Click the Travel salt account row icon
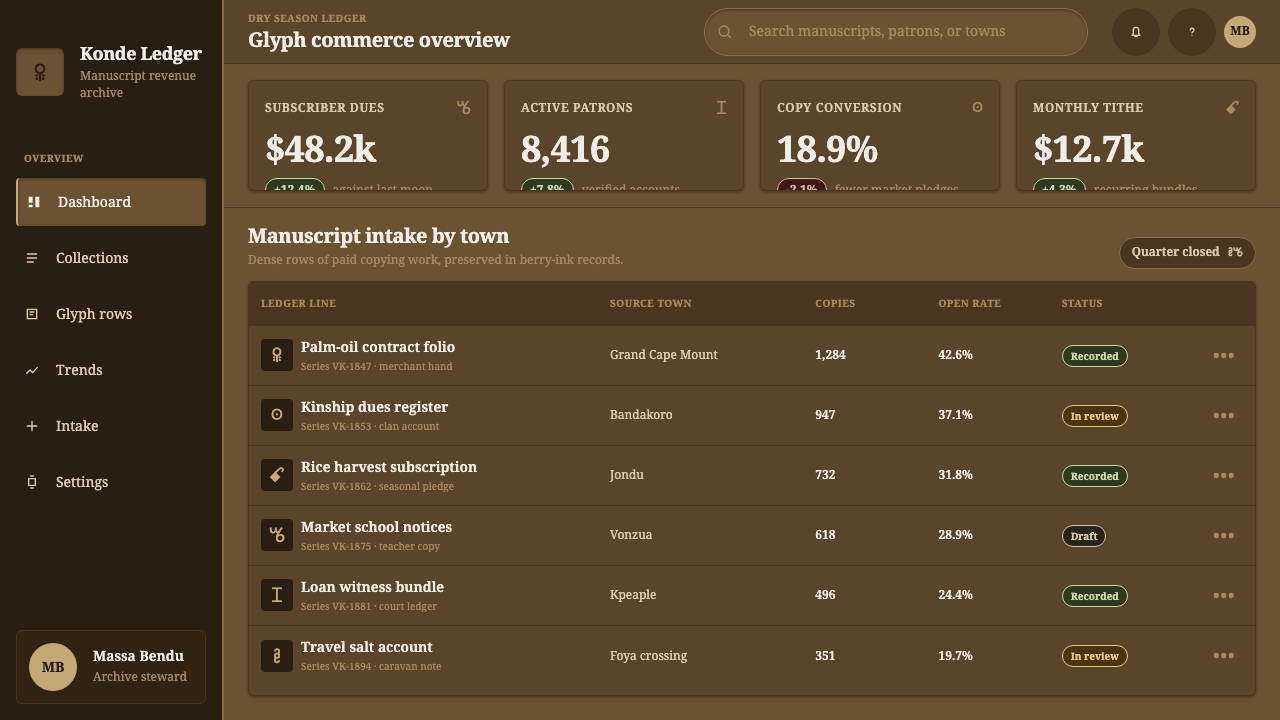Image resolution: width=1280 pixels, height=720 pixels. click(277, 655)
